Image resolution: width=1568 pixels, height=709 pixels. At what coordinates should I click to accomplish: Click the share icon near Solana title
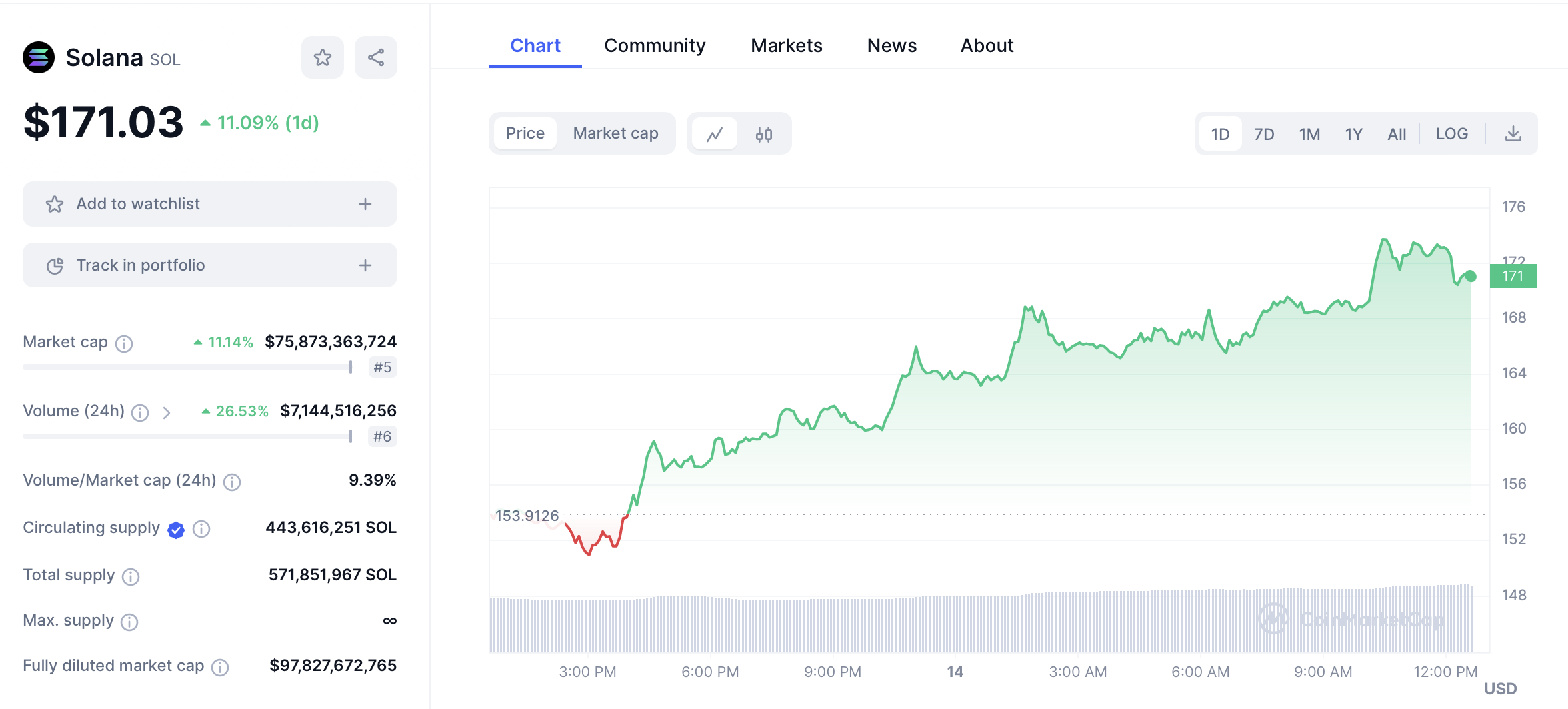[376, 58]
